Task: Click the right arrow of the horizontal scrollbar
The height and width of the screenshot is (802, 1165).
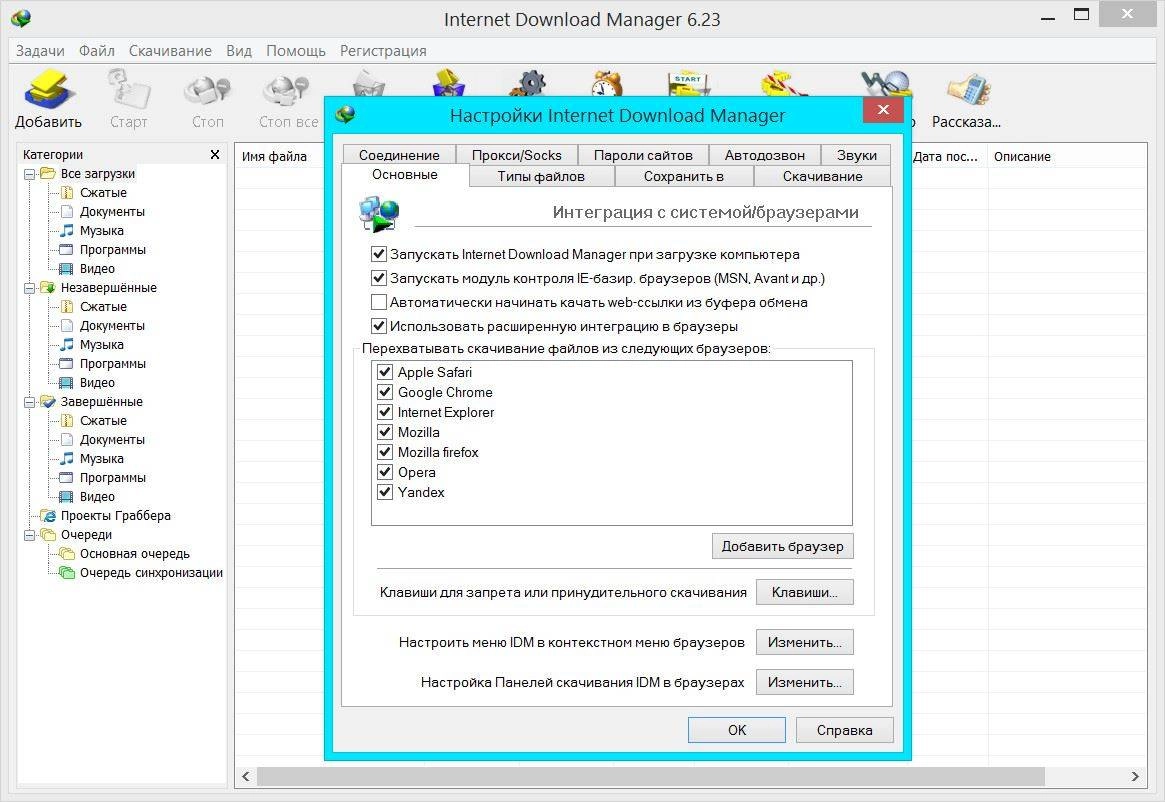Action: pyautogui.click(x=1135, y=777)
